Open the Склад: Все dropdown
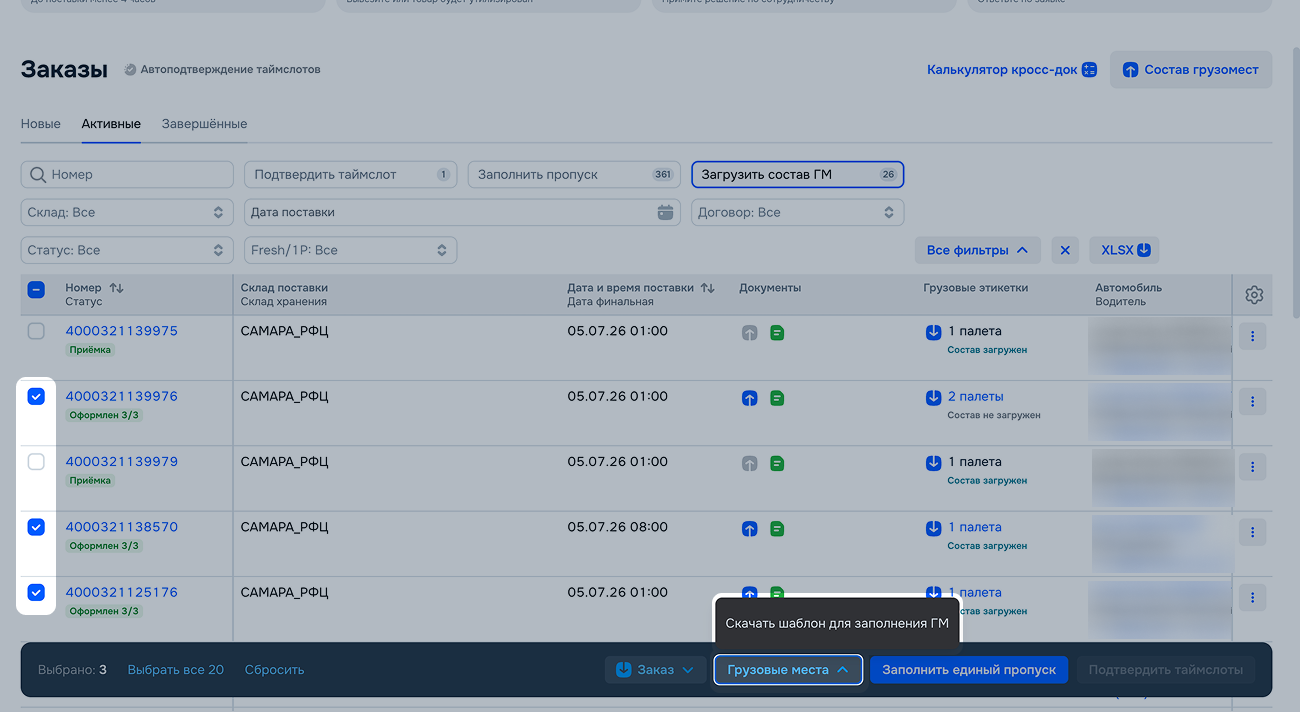The image size is (1300, 712). pyautogui.click(x=127, y=212)
